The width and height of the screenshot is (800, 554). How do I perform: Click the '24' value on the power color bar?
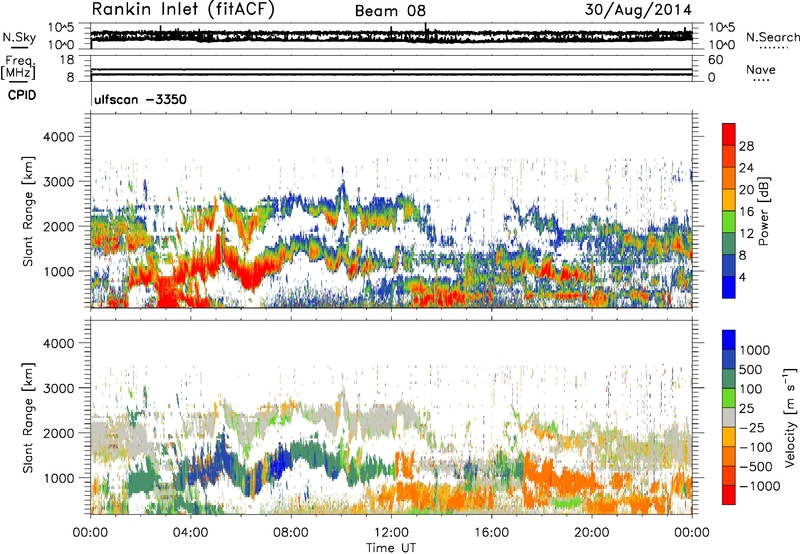coord(746,168)
